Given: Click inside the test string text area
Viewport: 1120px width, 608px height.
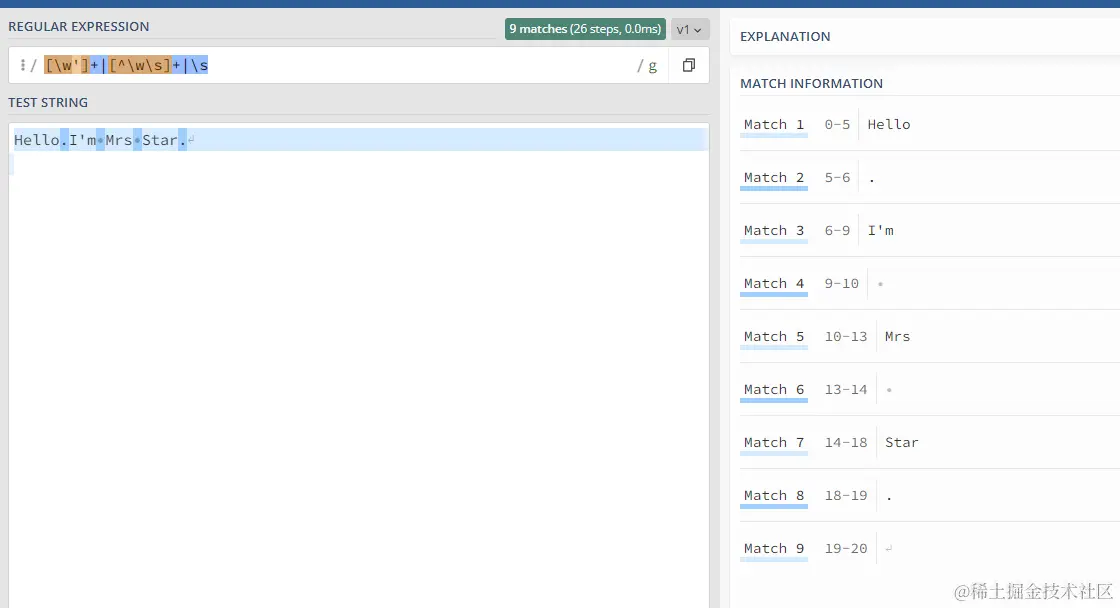Looking at the screenshot, I should coord(359,364).
